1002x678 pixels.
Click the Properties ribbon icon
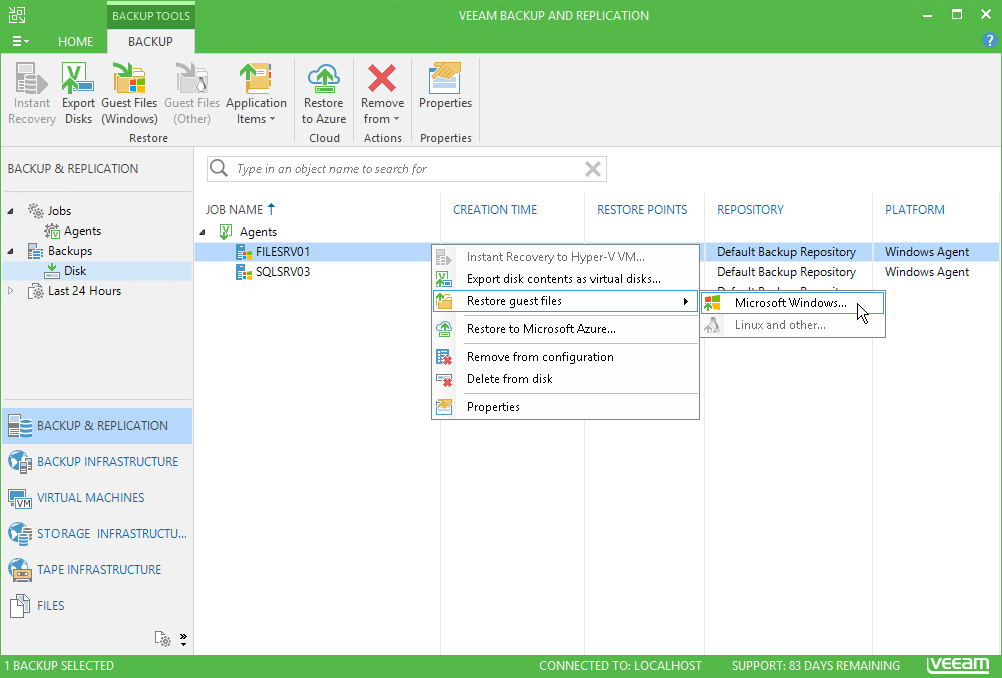point(445,86)
